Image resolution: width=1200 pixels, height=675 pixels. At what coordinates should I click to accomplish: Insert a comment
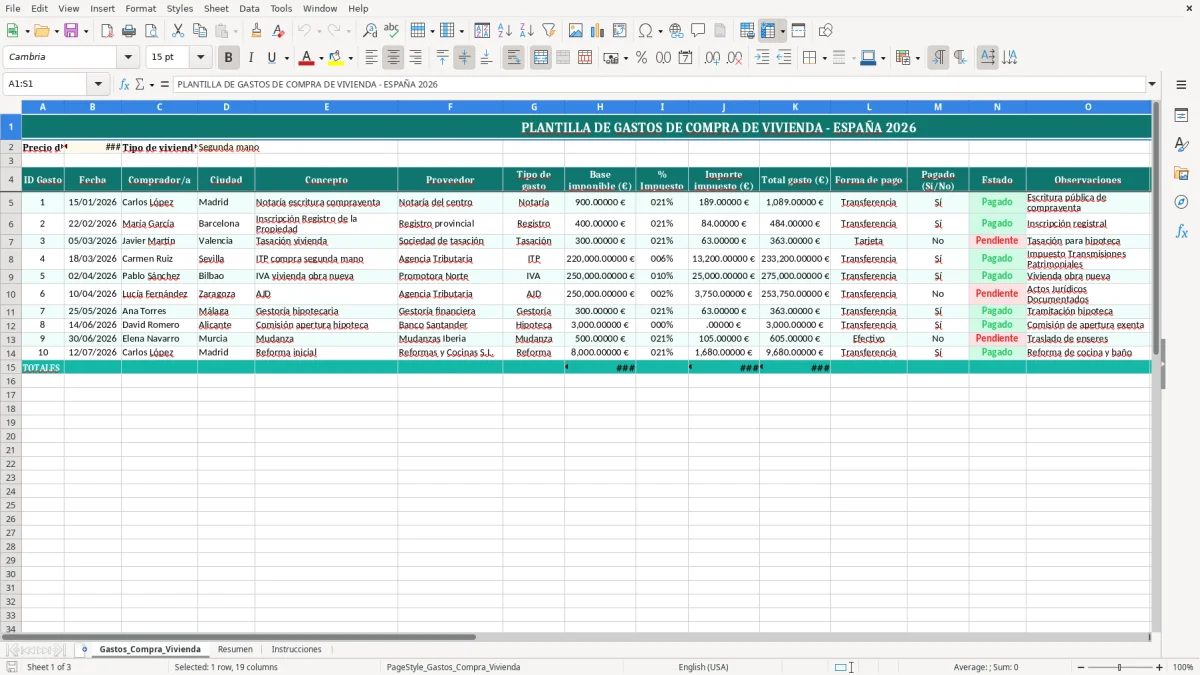click(698, 31)
